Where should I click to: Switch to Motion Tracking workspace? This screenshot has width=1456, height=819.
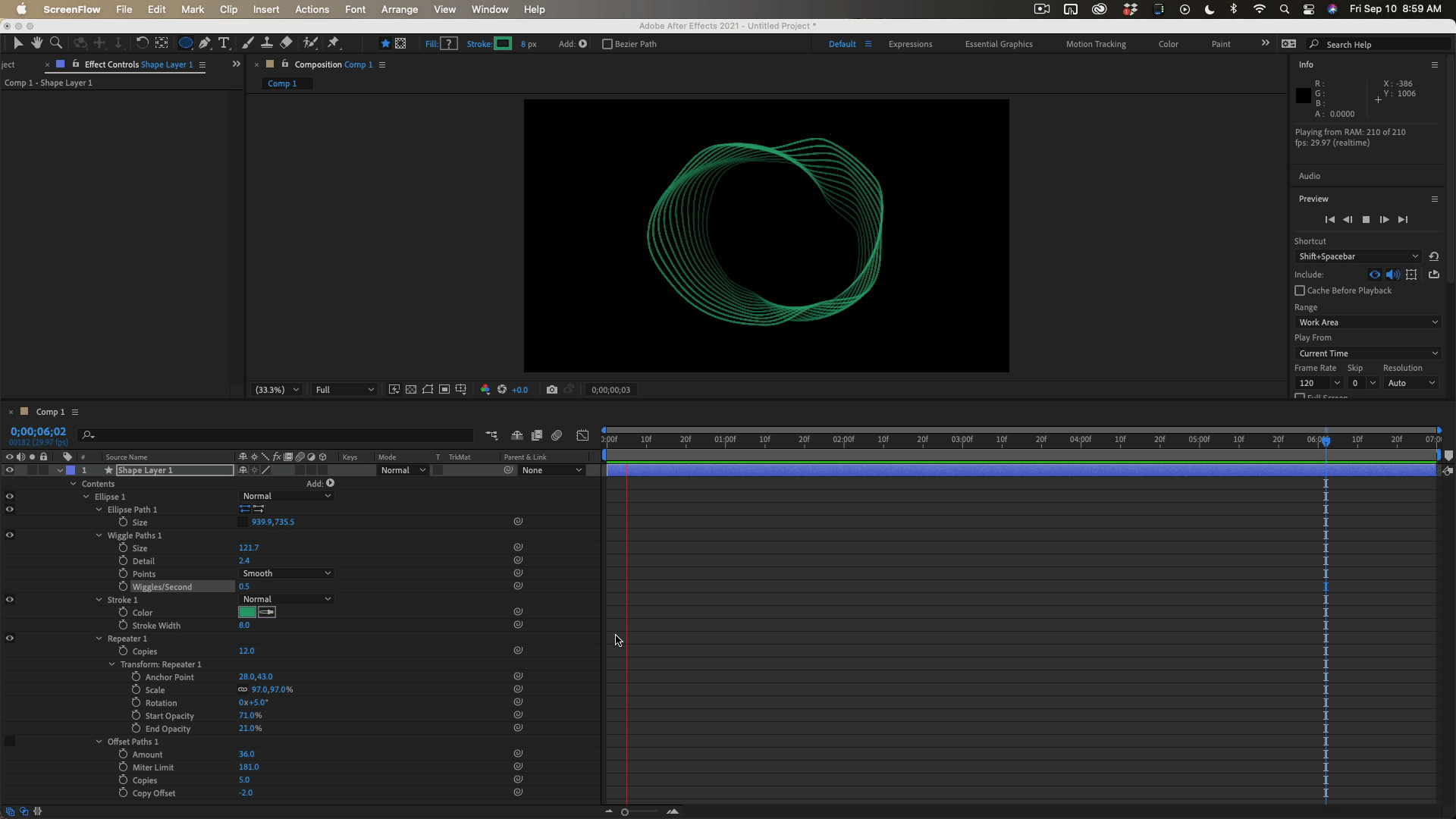1095,44
